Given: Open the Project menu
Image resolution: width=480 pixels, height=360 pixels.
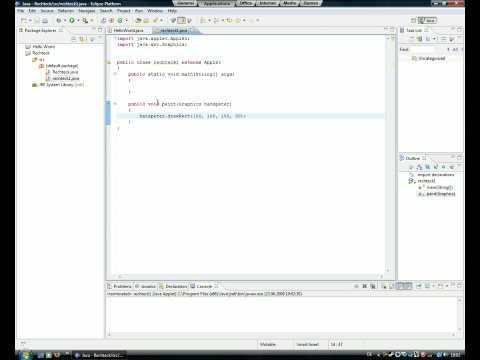Looking at the screenshot, I should pyautogui.click(x=124, y=11).
